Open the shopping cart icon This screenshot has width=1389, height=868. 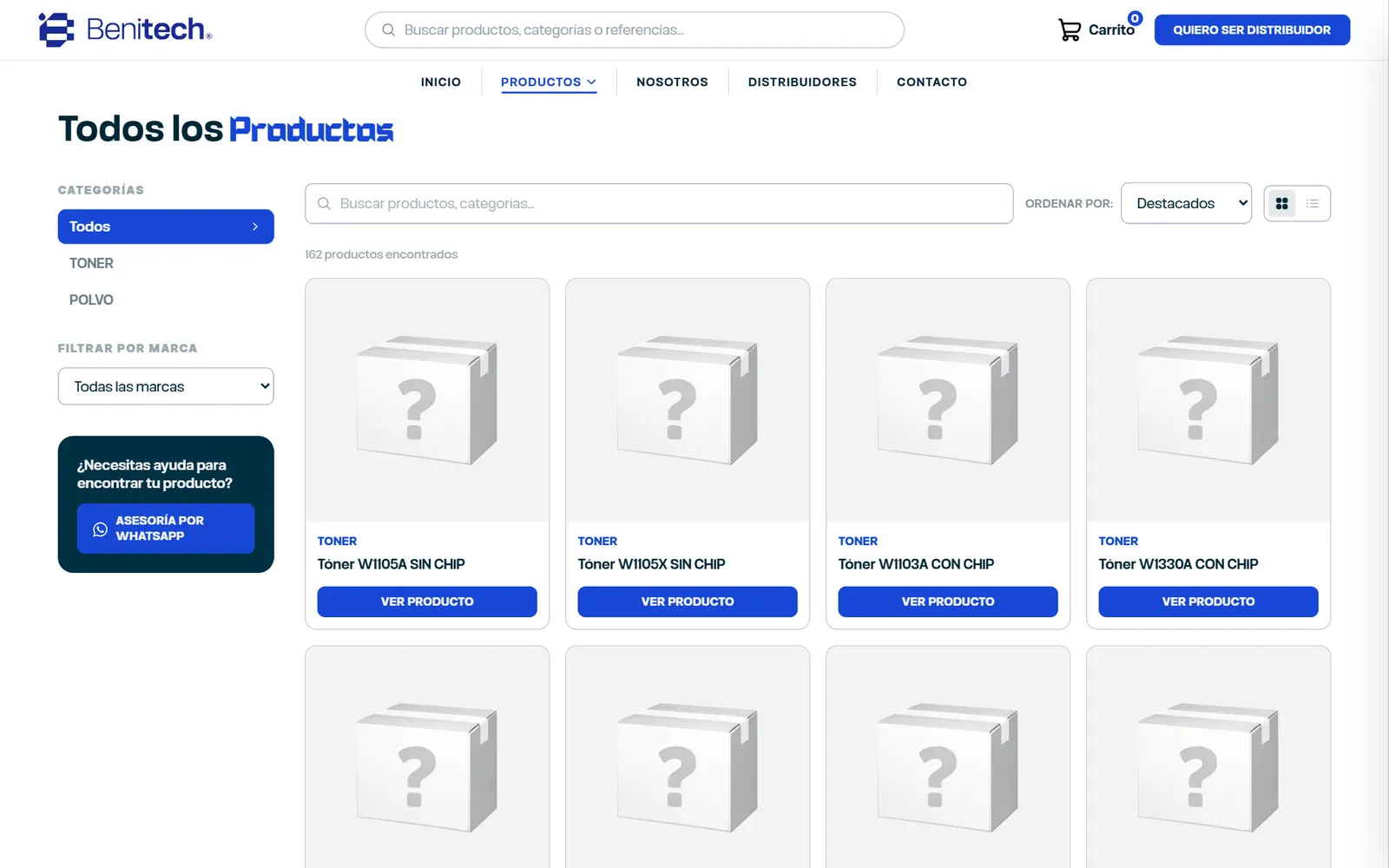[x=1070, y=30]
